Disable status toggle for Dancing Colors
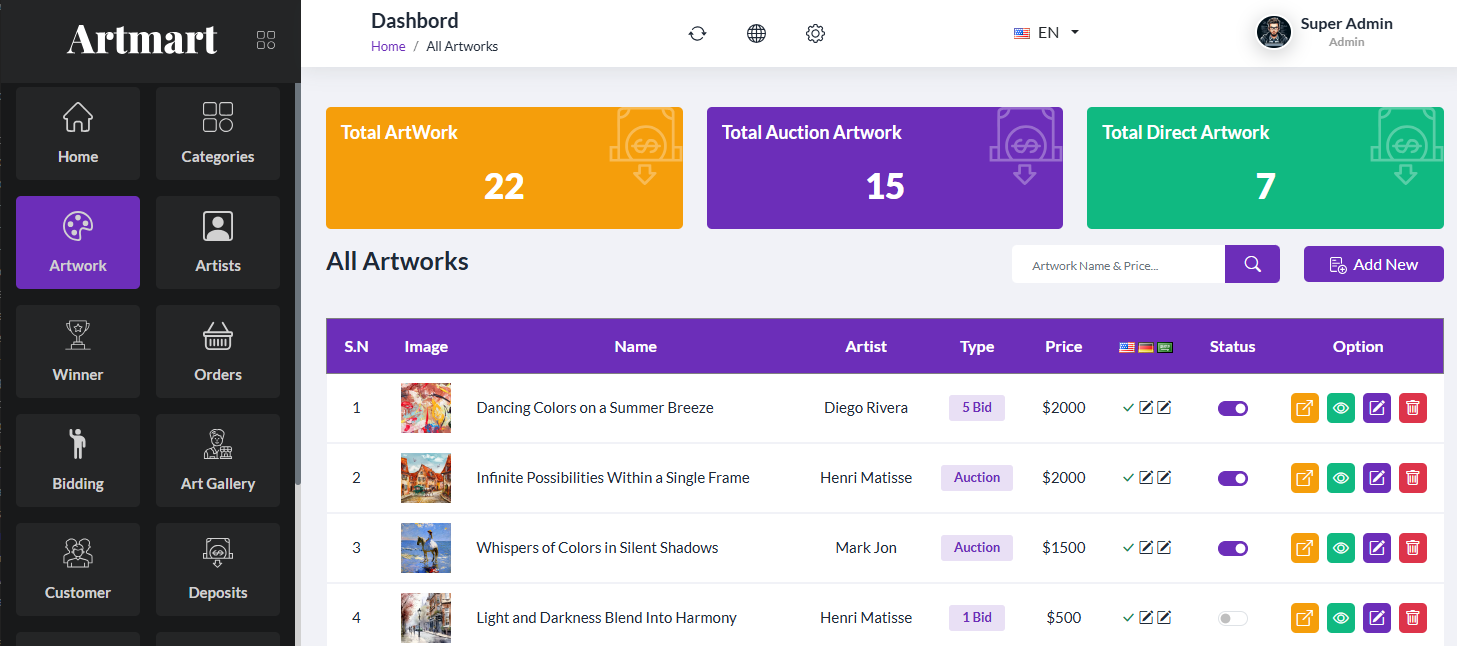Viewport: 1457px width, 646px height. click(x=1232, y=408)
